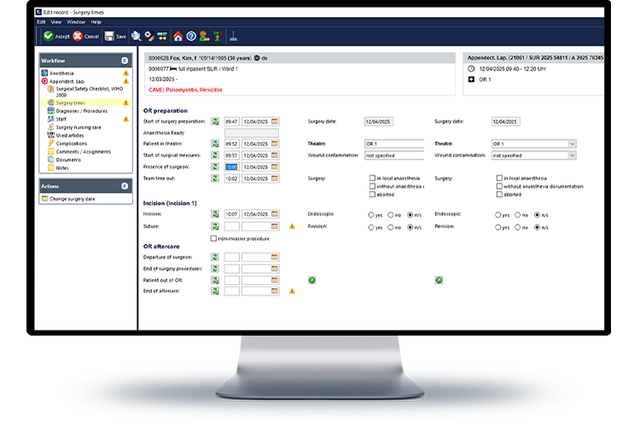The width and height of the screenshot is (640, 427).
Task: Click the Accept button
Action: pyautogui.click(x=54, y=36)
